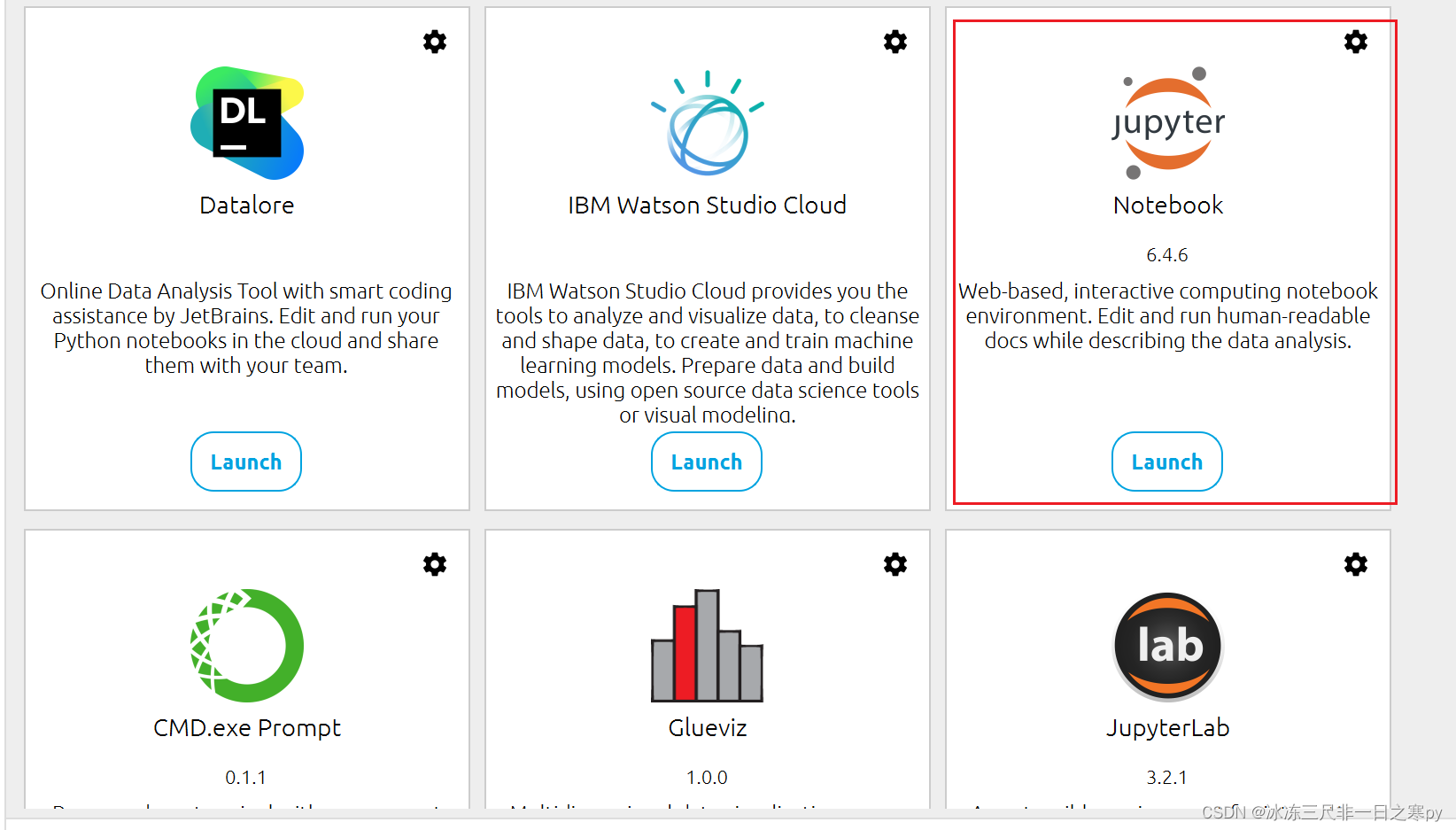Launch Jupyter Notebook
1456x830 pixels.
(1167, 462)
